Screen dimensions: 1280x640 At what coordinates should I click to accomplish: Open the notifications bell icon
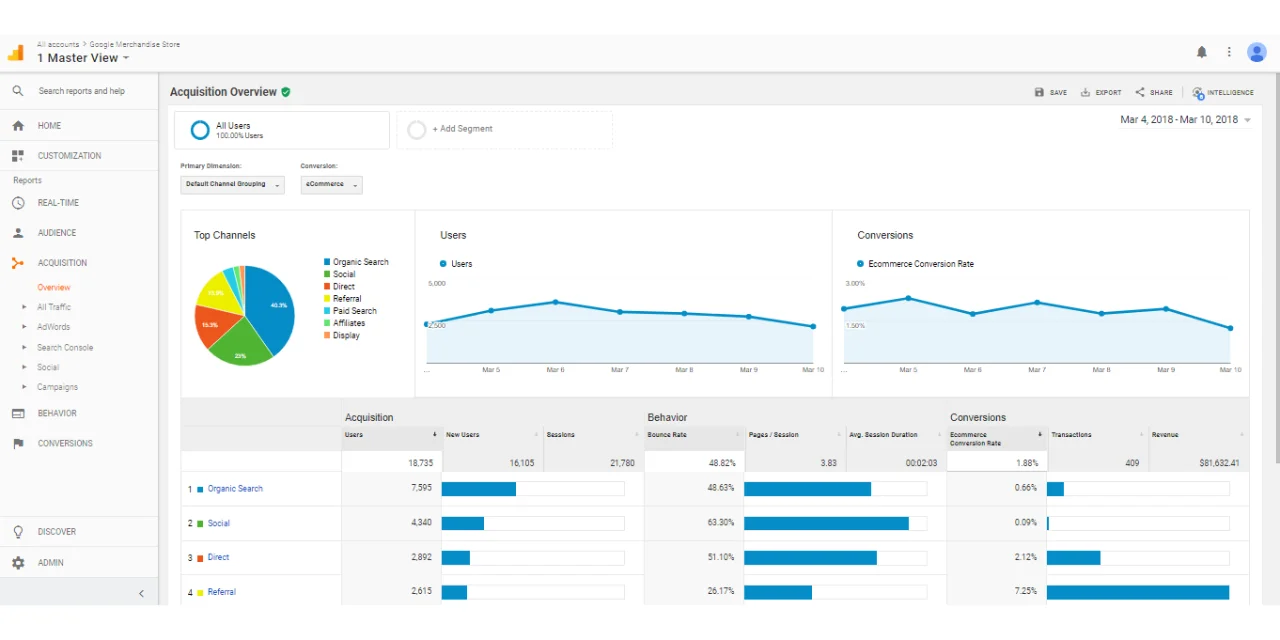(x=1202, y=52)
